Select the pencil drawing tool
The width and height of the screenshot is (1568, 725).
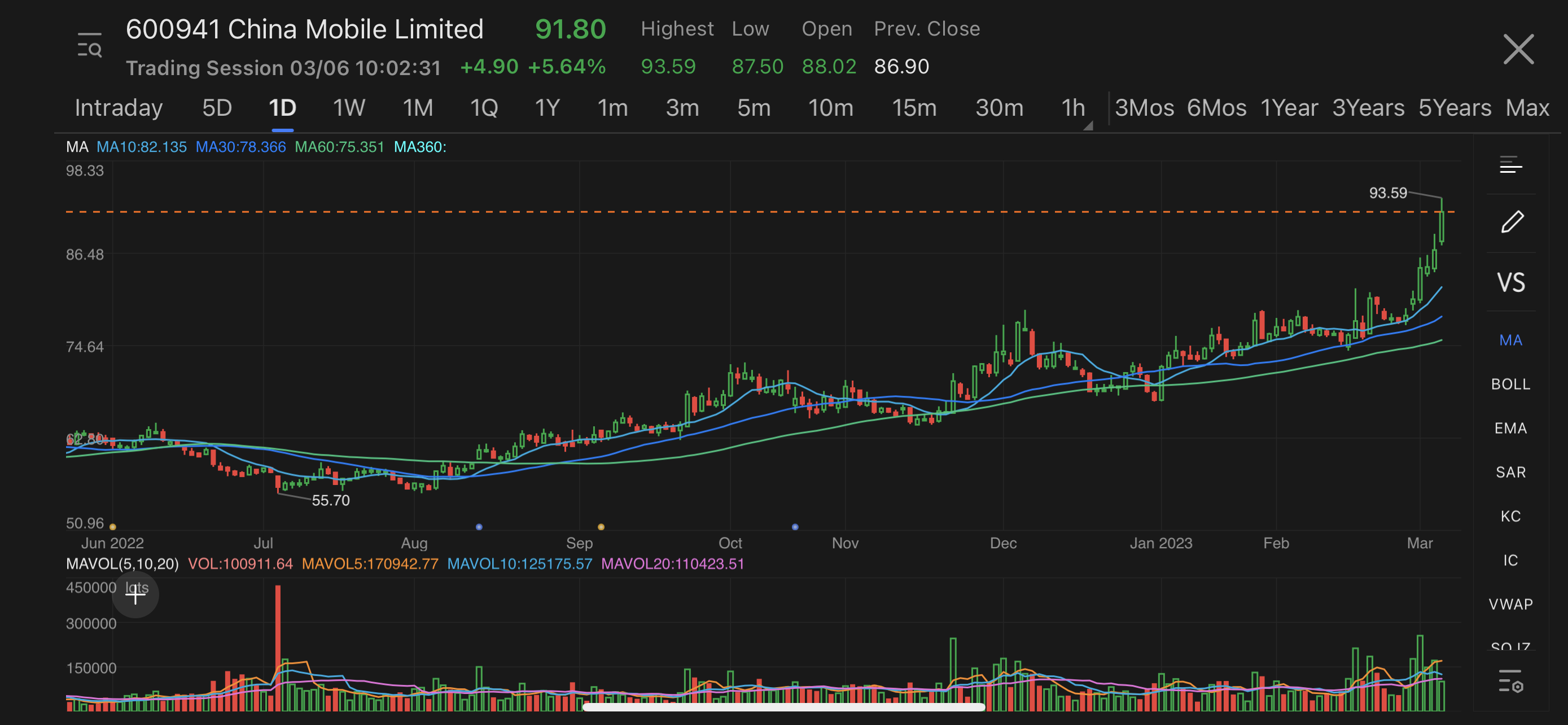[x=1512, y=222]
